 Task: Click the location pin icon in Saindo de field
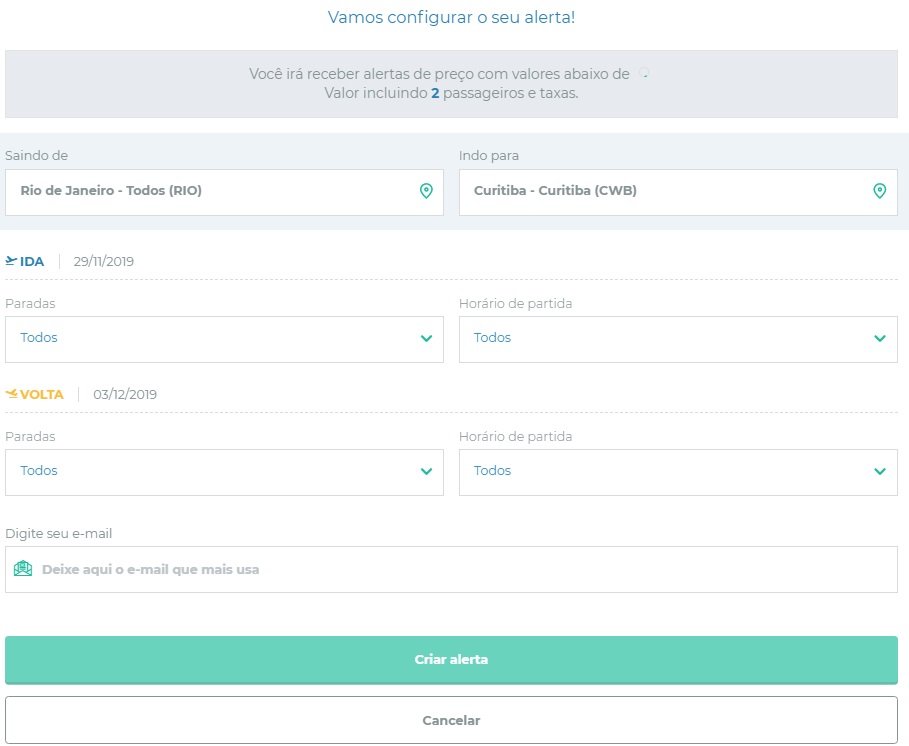(x=426, y=191)
